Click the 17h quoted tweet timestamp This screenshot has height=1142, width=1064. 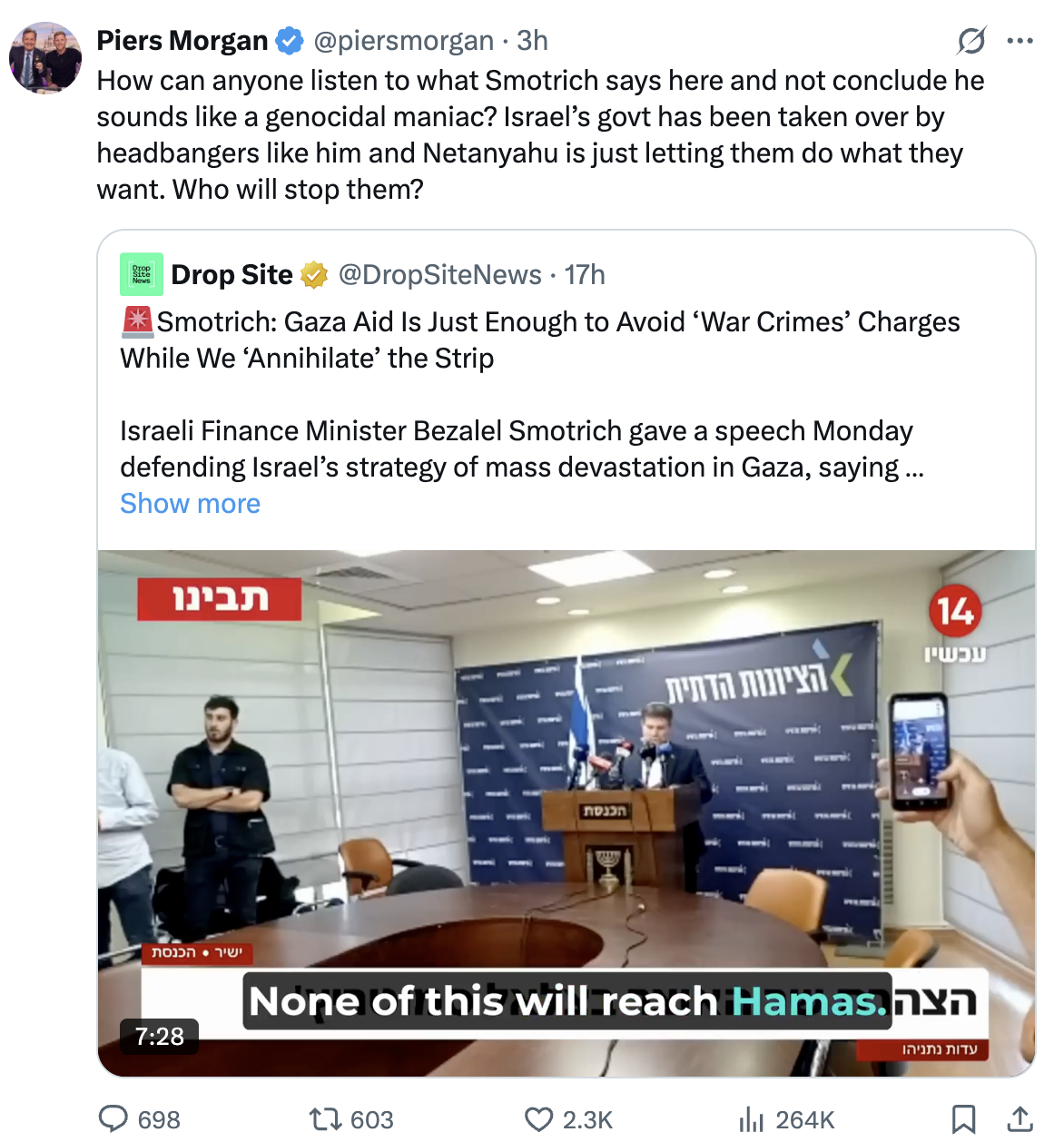pyautogui.click(x=585, y=274)
